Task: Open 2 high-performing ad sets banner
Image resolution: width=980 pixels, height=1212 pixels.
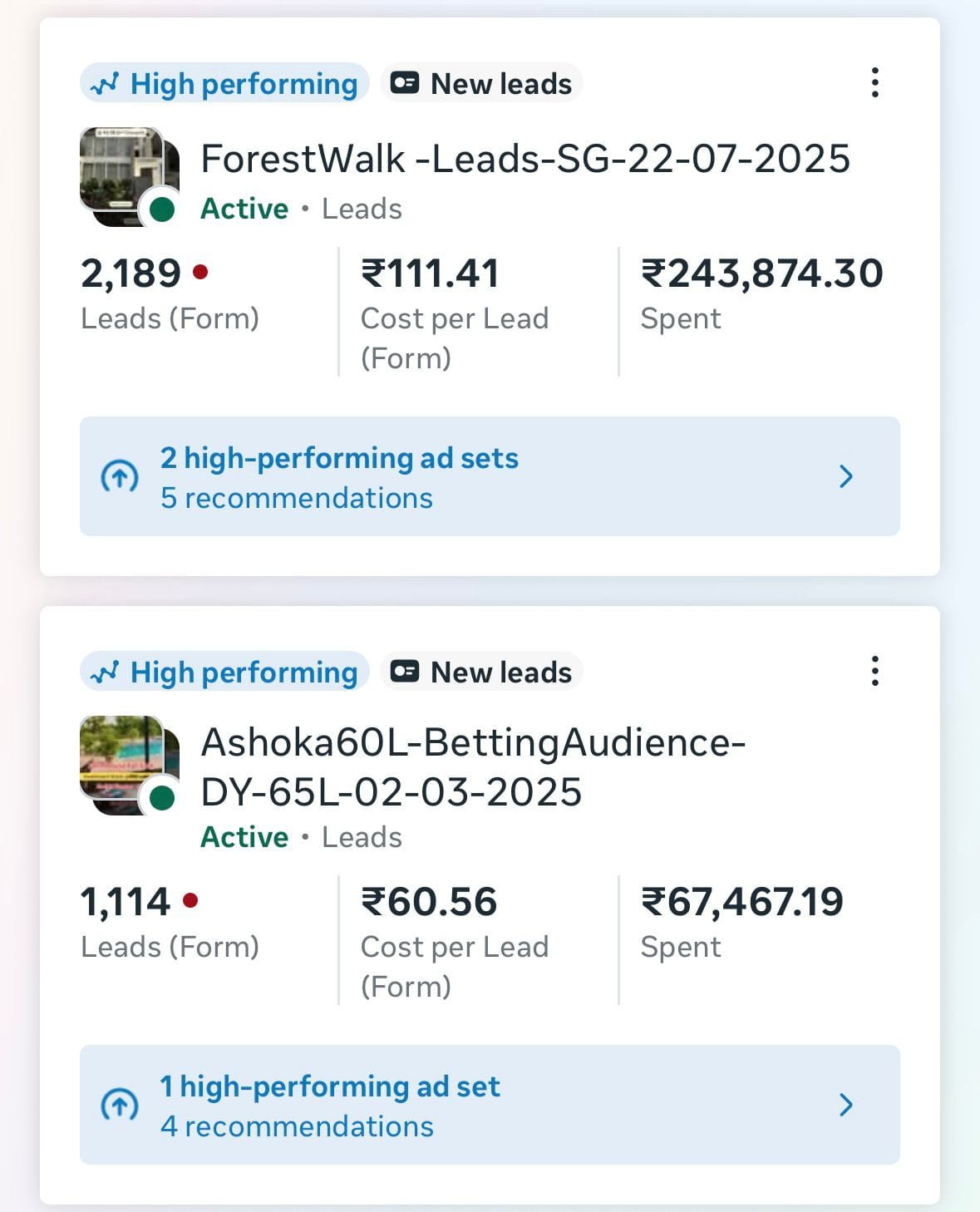Action: pyautogui.click(x=339, y=459)
